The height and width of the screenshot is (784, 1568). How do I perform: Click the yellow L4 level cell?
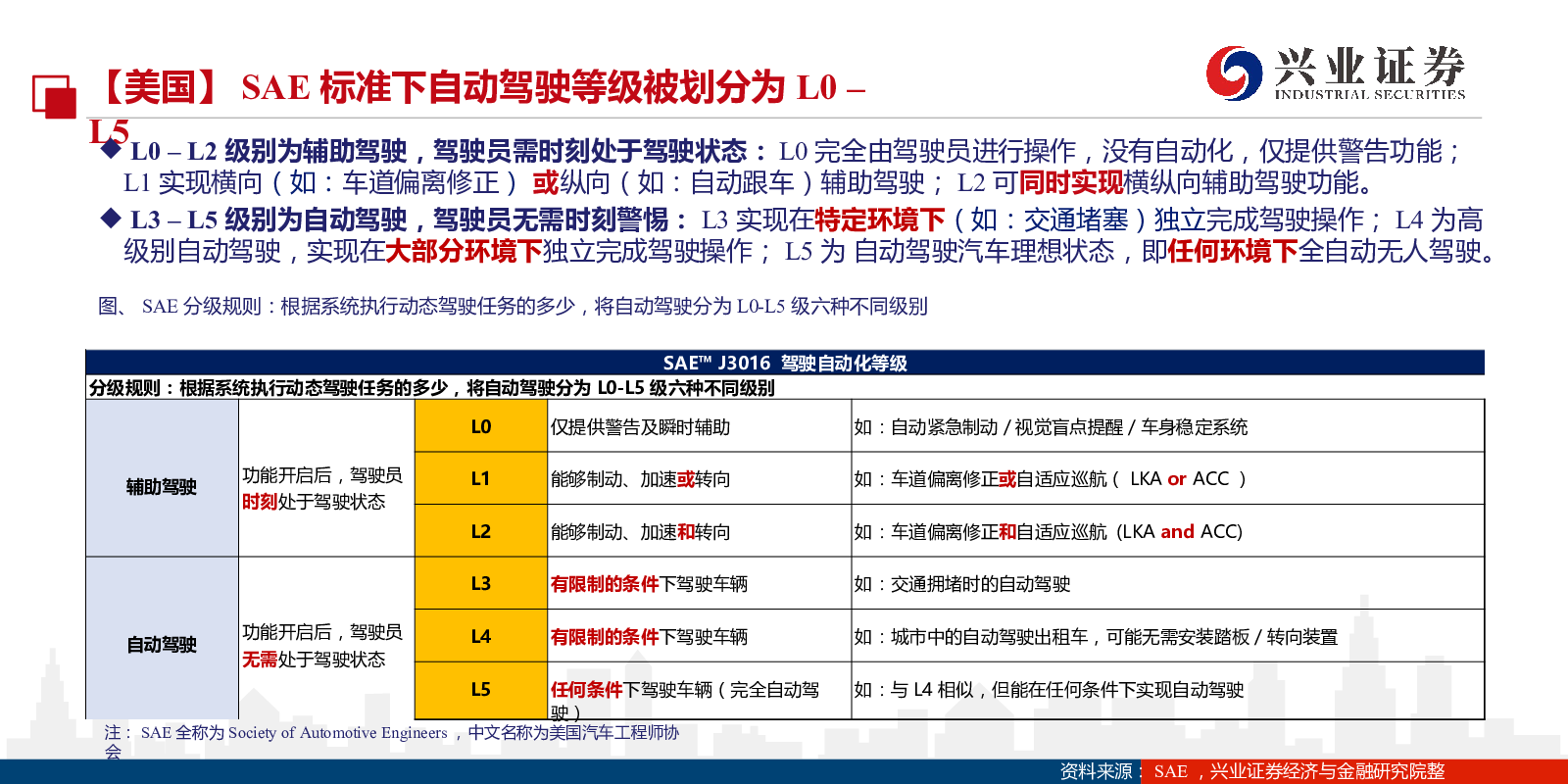point(481,636)
